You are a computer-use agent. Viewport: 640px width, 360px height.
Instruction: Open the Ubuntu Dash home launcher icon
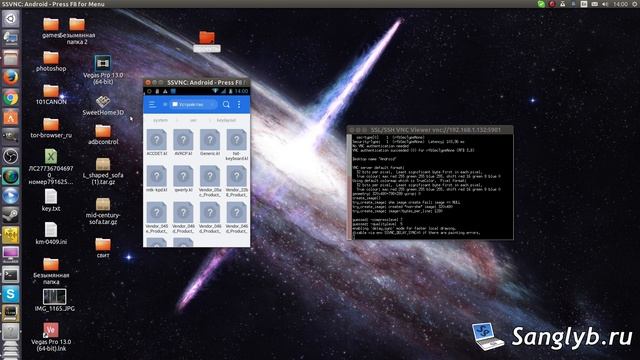[11, 18]
